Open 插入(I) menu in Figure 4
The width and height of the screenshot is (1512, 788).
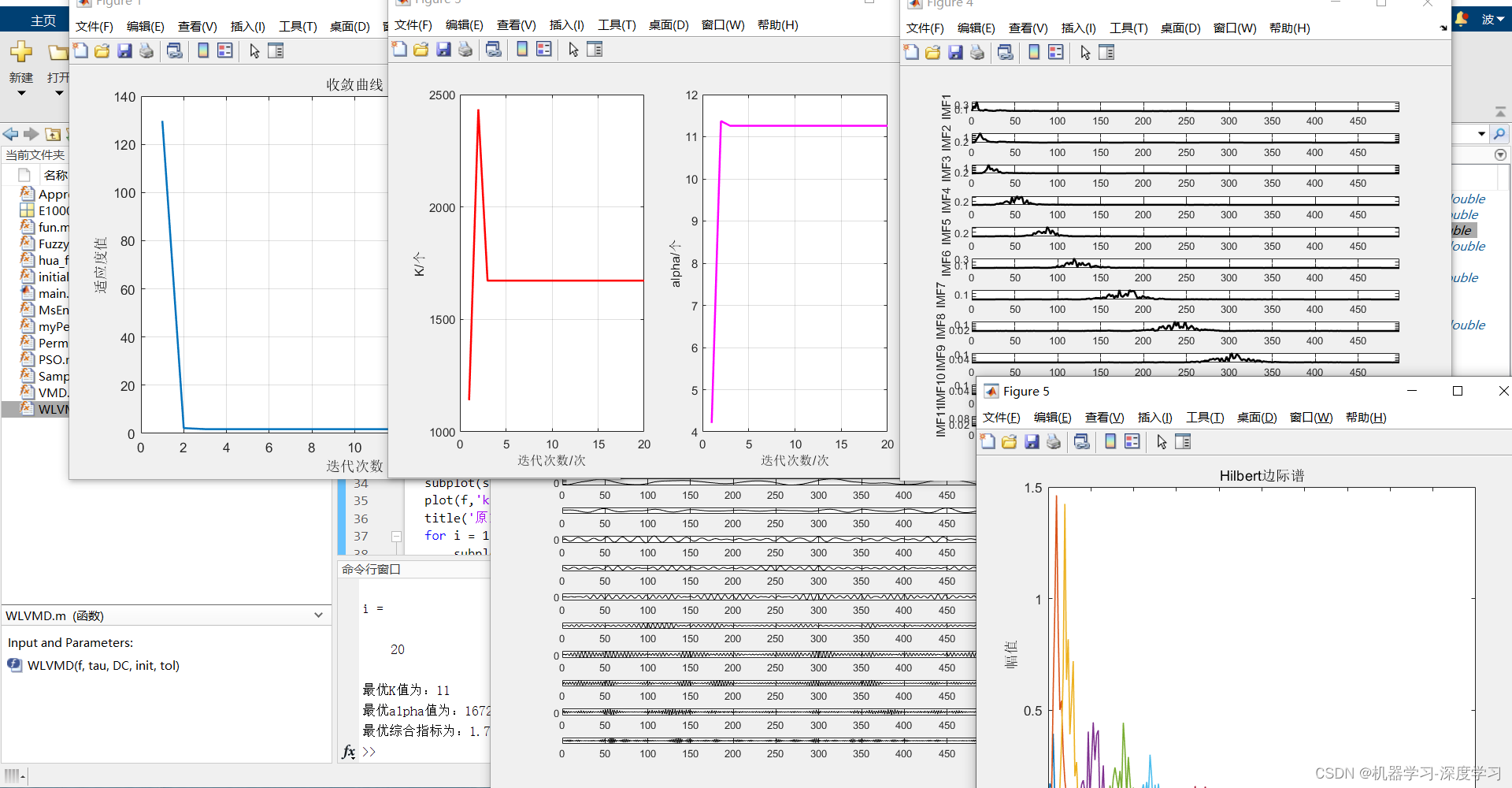click(1079, 28)
